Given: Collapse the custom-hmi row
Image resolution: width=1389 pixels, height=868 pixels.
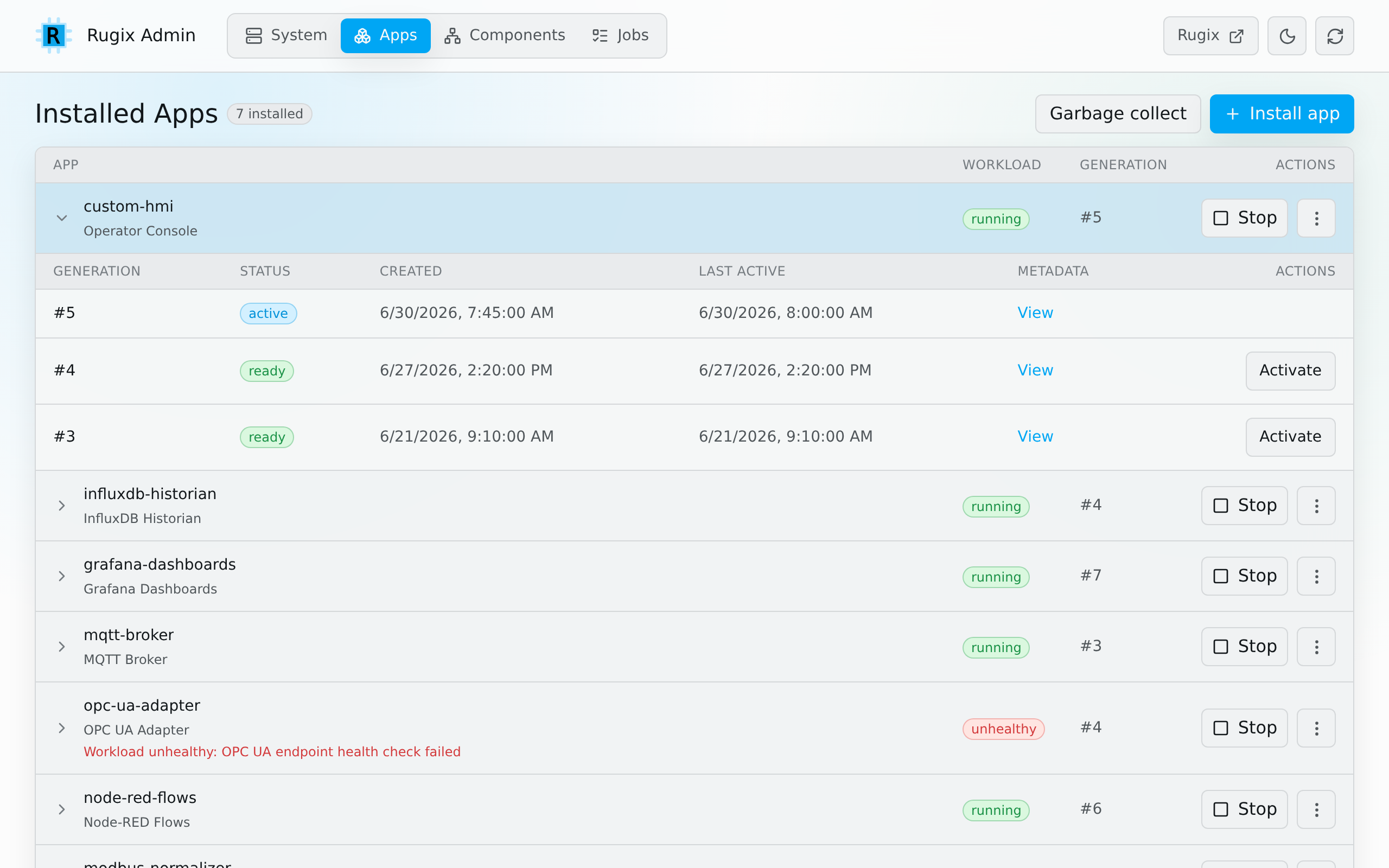Looking at the screenshot, I should [62, 218].
